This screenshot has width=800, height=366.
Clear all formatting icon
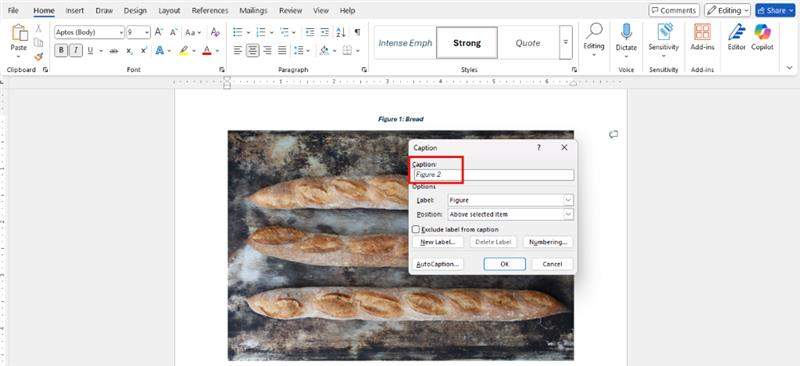coord(215,32)
